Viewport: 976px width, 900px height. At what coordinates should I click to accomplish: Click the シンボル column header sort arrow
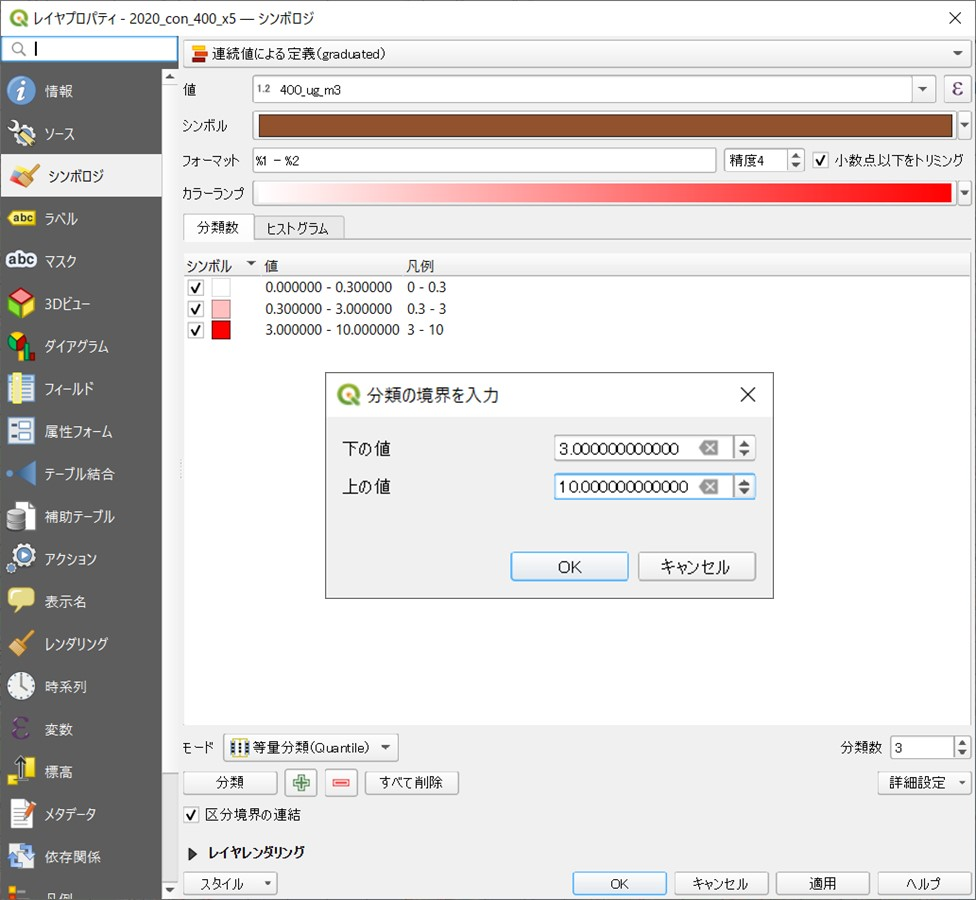251,264
